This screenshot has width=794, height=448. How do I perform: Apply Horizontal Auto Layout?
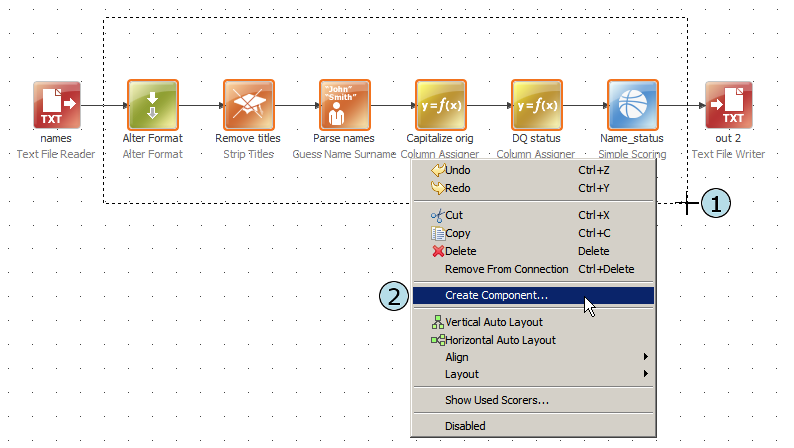[x=500, y=340]
